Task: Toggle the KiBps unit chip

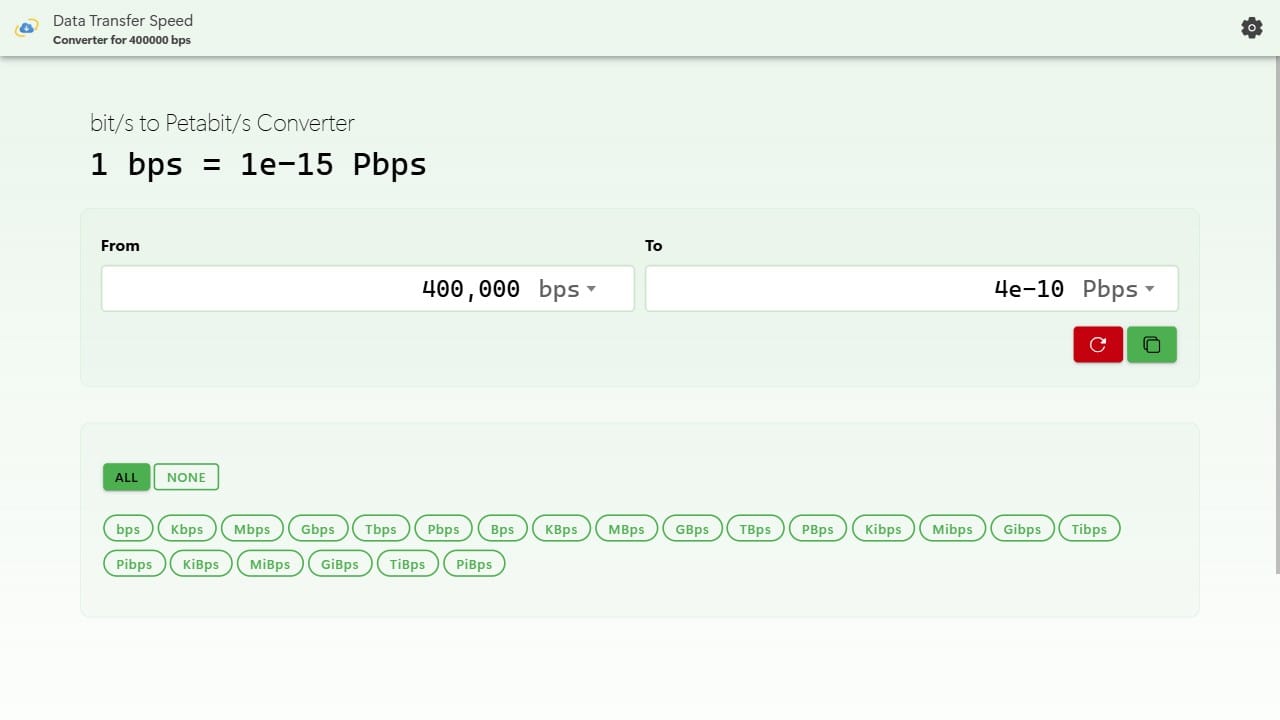Action: [x=200, y=563]
